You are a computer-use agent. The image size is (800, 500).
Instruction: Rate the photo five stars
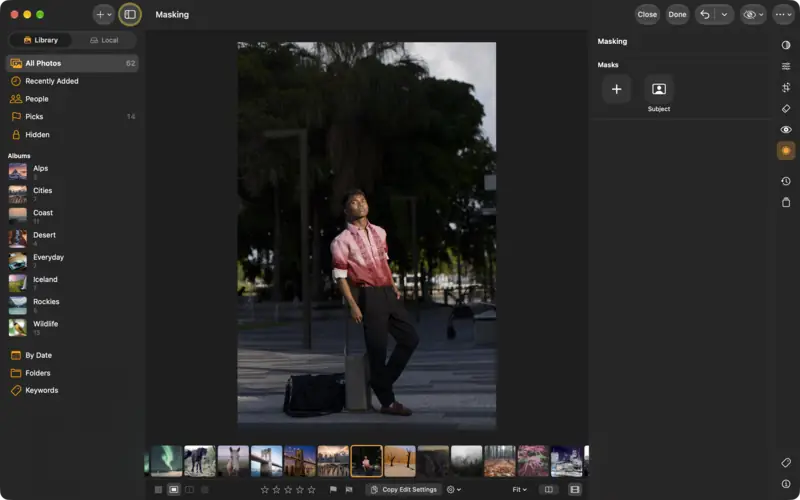(311, 490)
